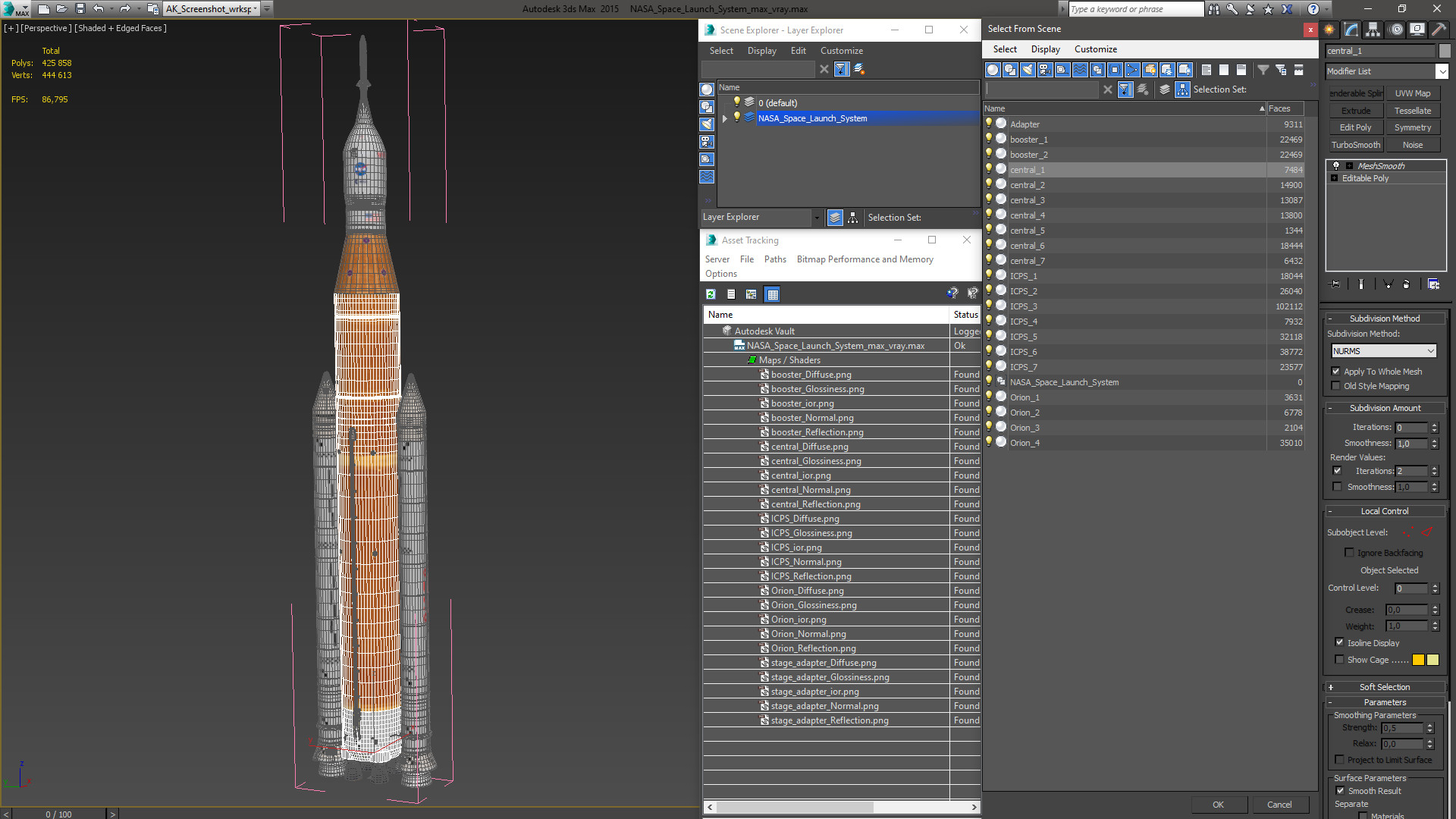
Task: Click Select None icon in Select From Scene
Action: pyautogui.click(x=1224, y=70)
